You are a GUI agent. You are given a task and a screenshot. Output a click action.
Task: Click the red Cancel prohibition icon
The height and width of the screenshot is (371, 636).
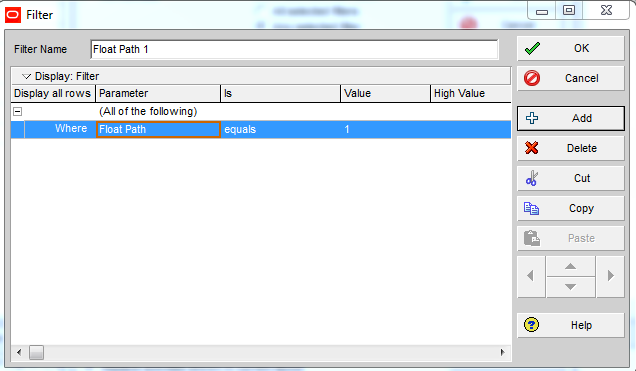pyautogui.click(x=532, y=78)
